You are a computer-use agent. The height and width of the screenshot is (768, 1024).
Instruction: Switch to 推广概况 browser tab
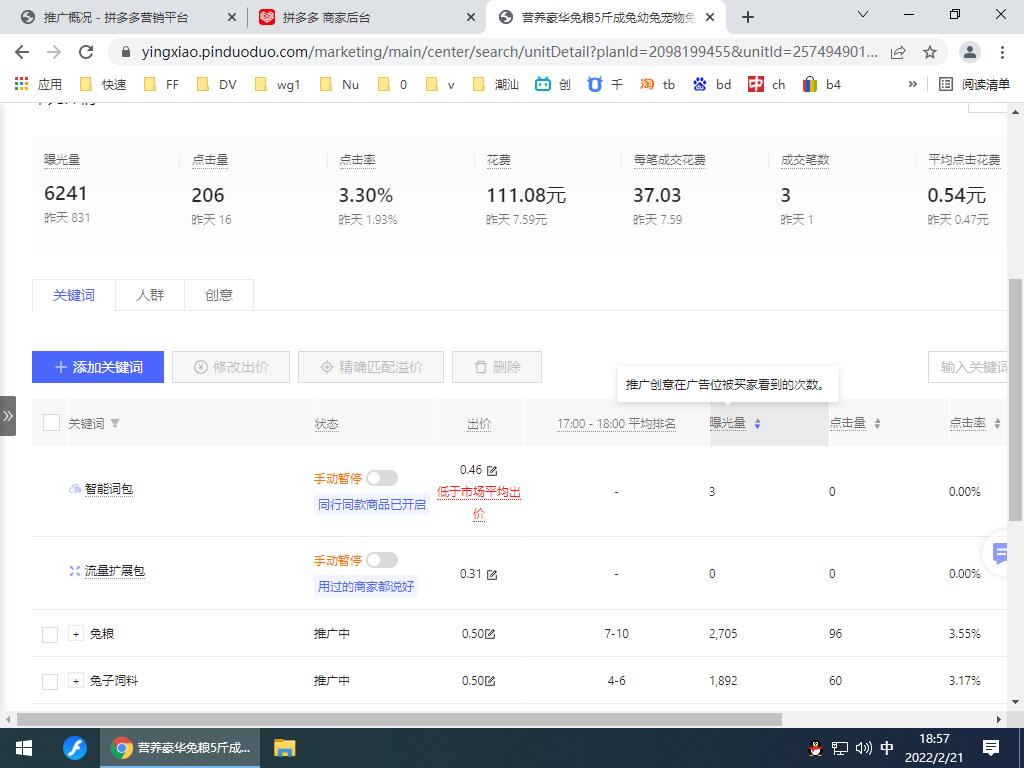click(124, 18)
